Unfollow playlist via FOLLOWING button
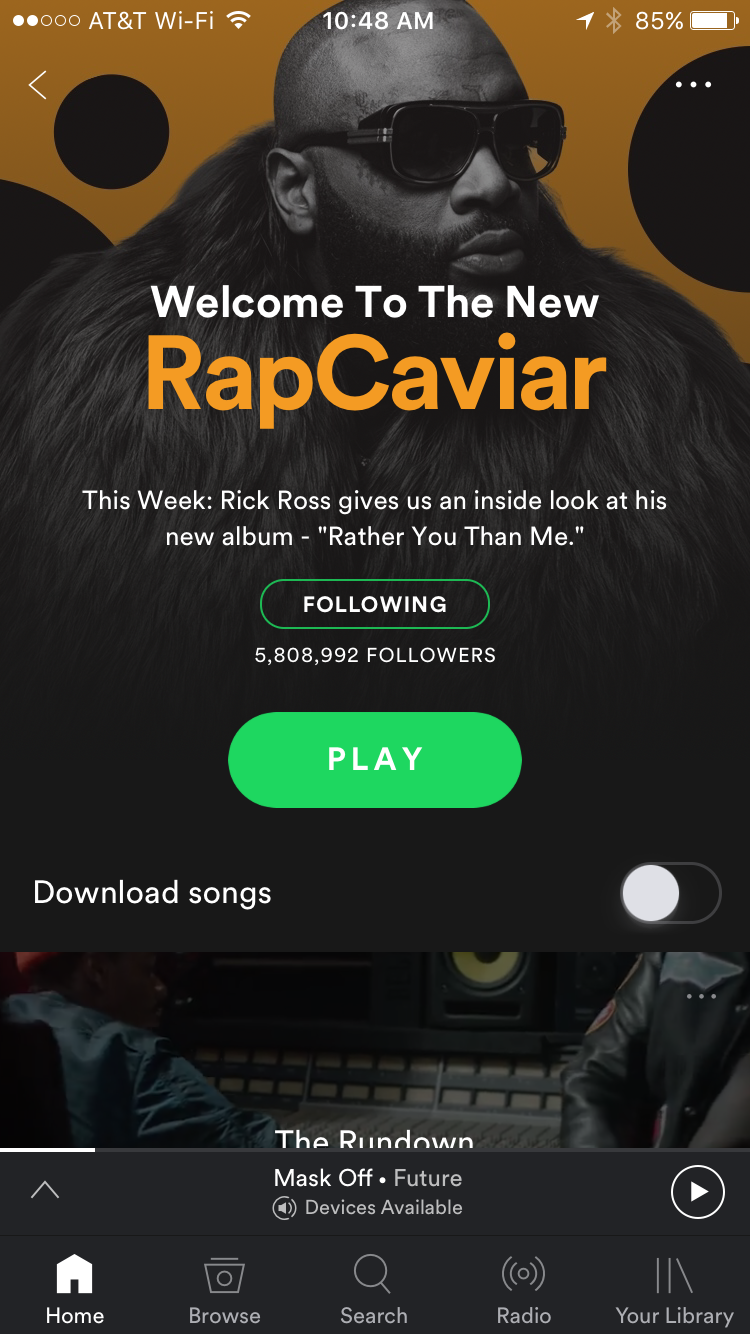Viewport: 750px width, 1334px height. (x=375, y=604)
